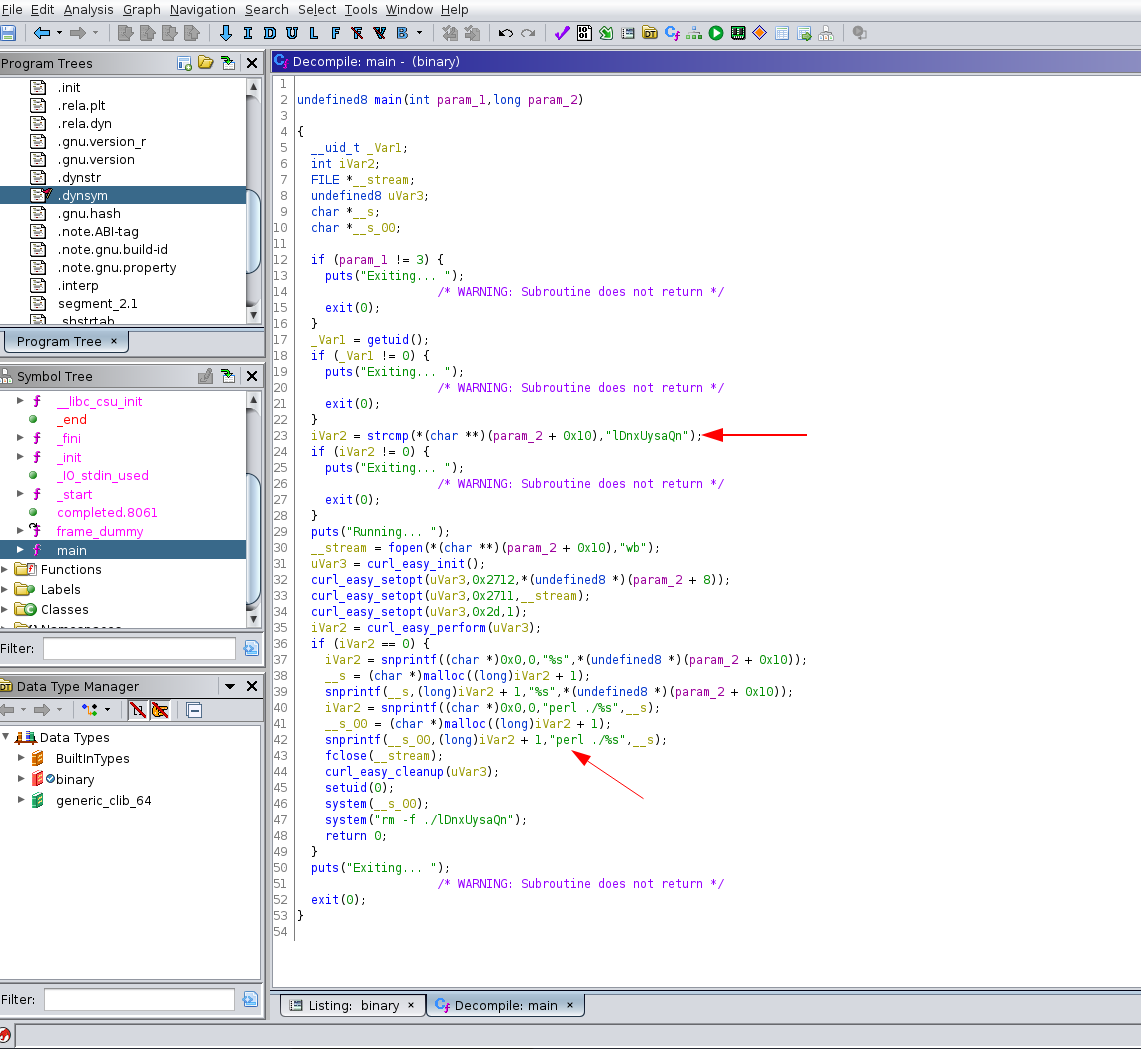This screenshot has height=1049, width=1141.
Task: Toggle navigation icon in Program Trees header
Action: 228,63
